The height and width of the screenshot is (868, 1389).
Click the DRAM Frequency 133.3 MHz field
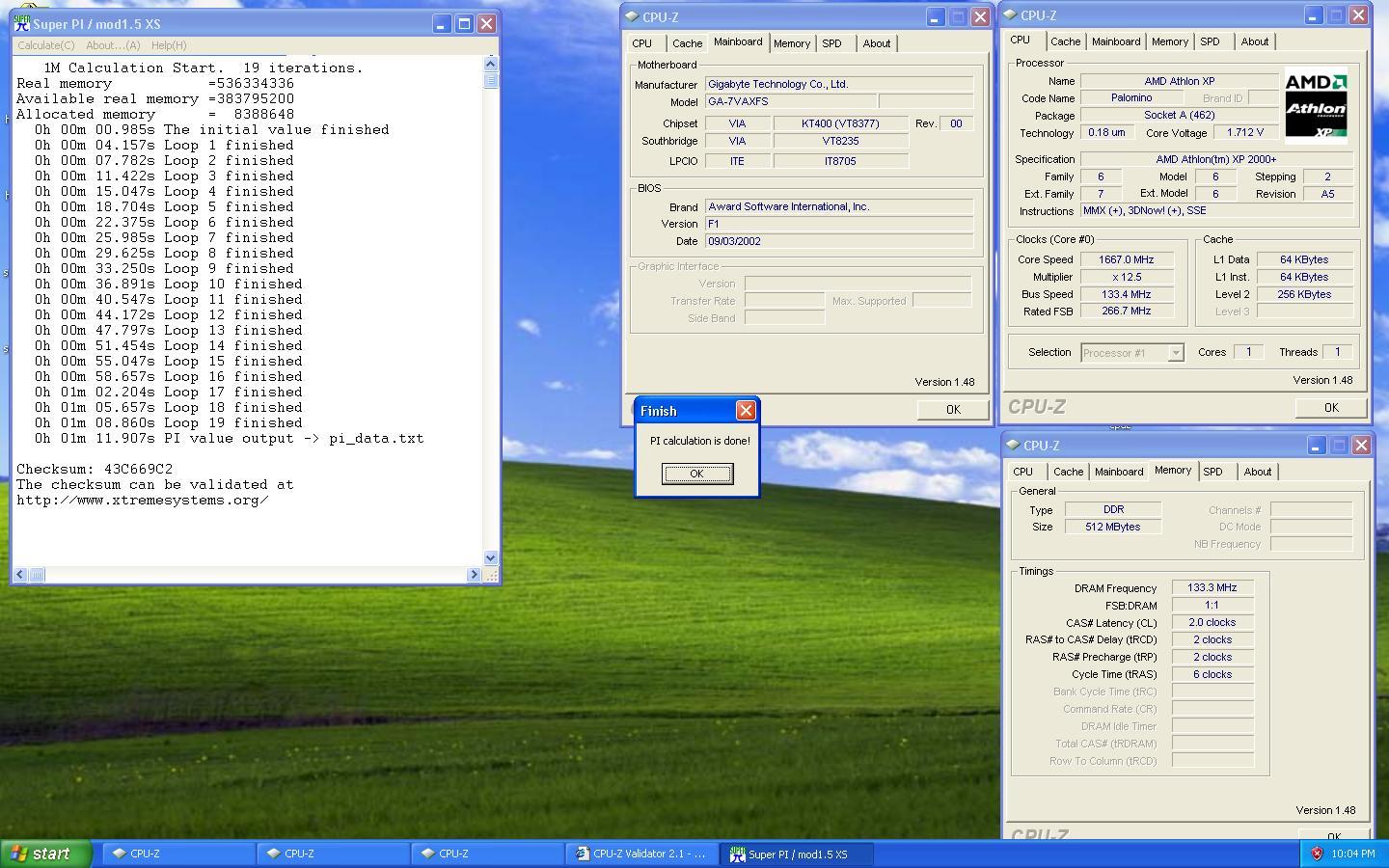[x=1212, y=587]
